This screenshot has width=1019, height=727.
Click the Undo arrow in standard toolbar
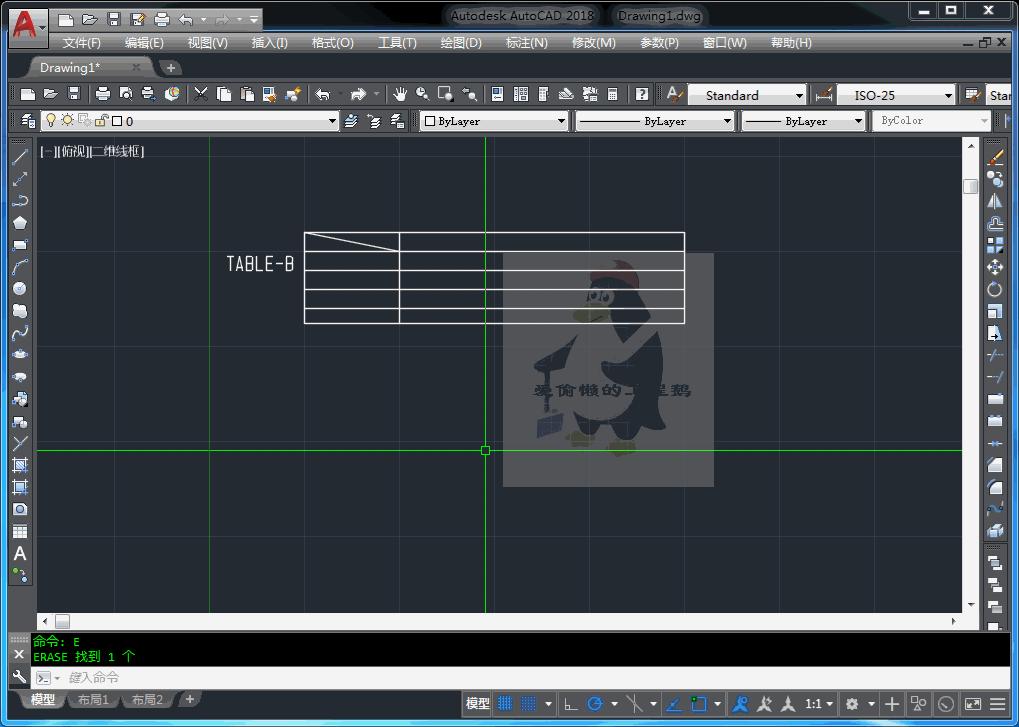click(323, 94)
